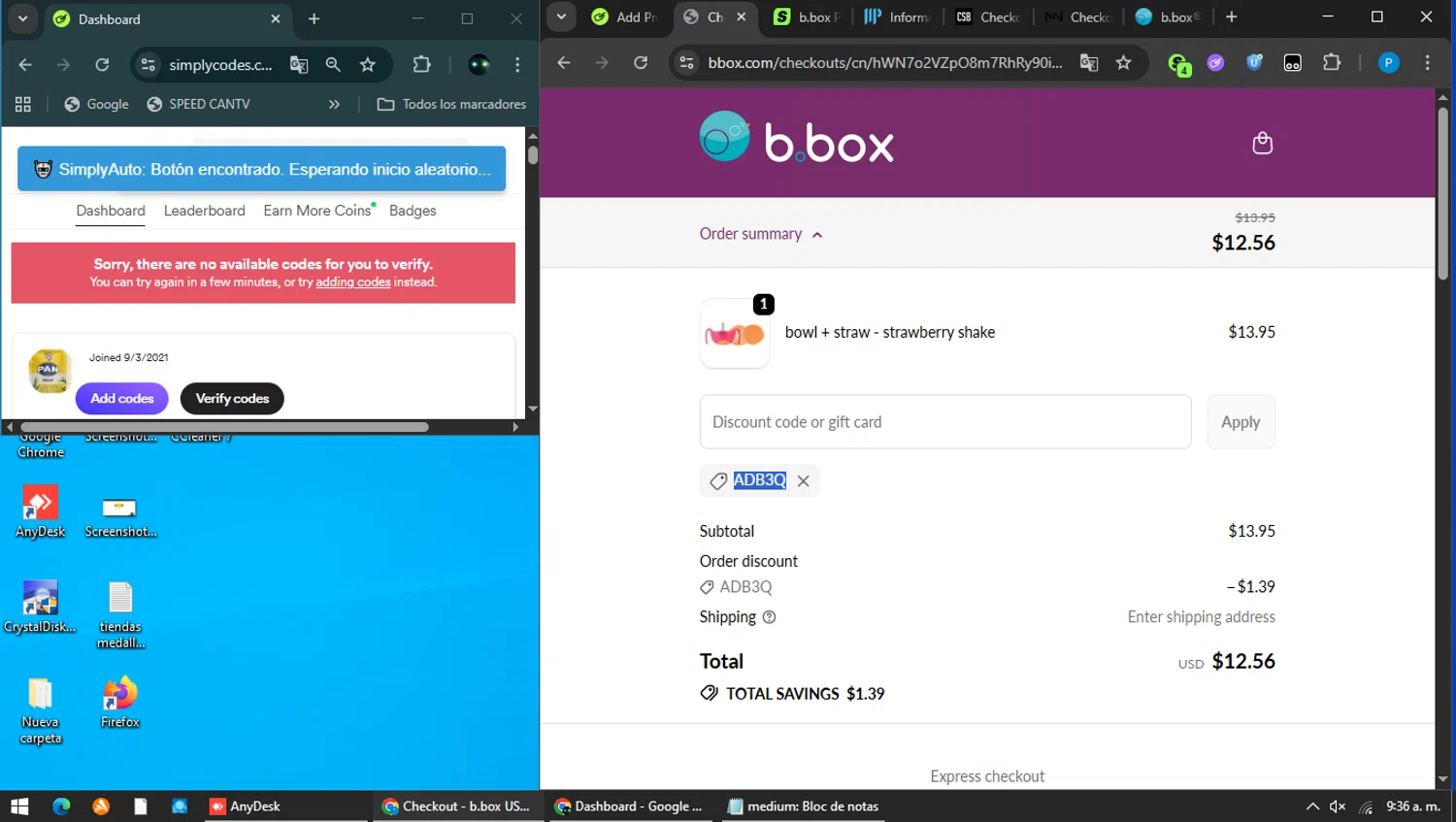The image size is (1456, 822).
Task: Open the SPEED CANTV bookmark
Action: click(x=198, y=104)
